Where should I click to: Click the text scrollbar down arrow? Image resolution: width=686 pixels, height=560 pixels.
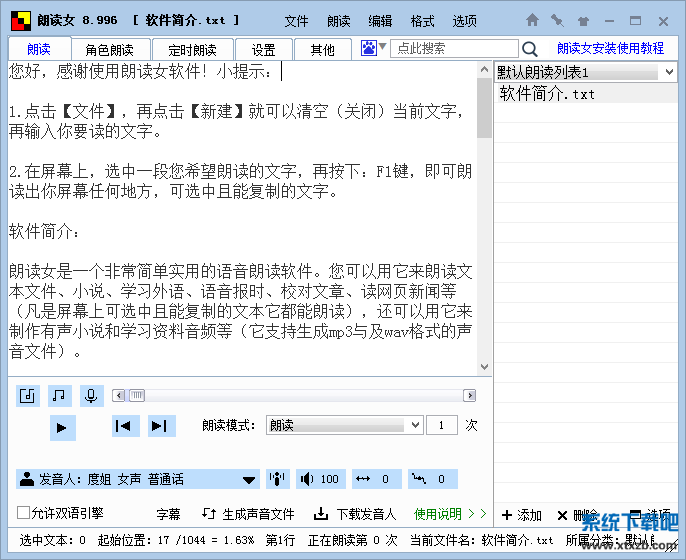click(x=484, y=367)
